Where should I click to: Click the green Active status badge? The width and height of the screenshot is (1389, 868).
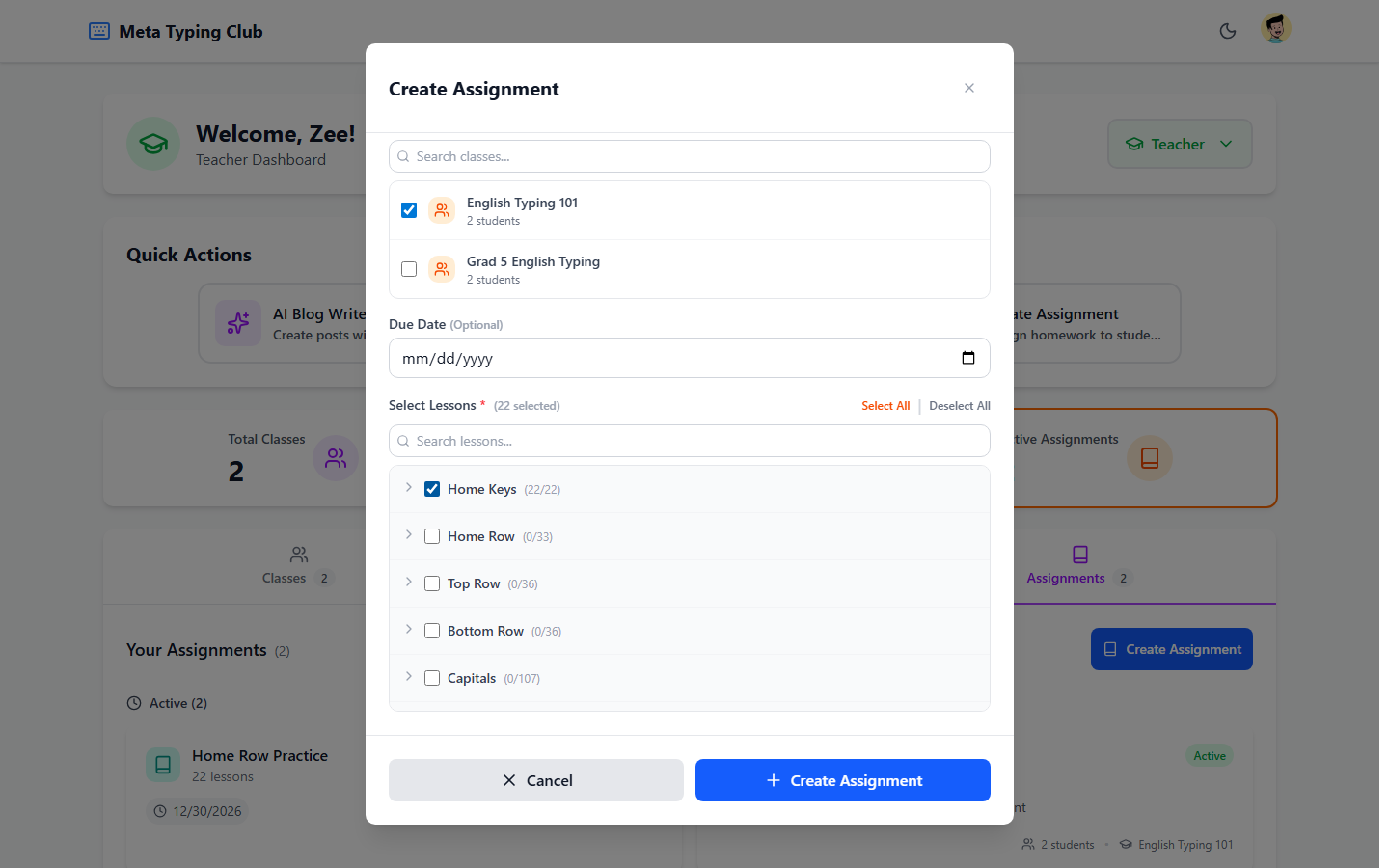1210,756
